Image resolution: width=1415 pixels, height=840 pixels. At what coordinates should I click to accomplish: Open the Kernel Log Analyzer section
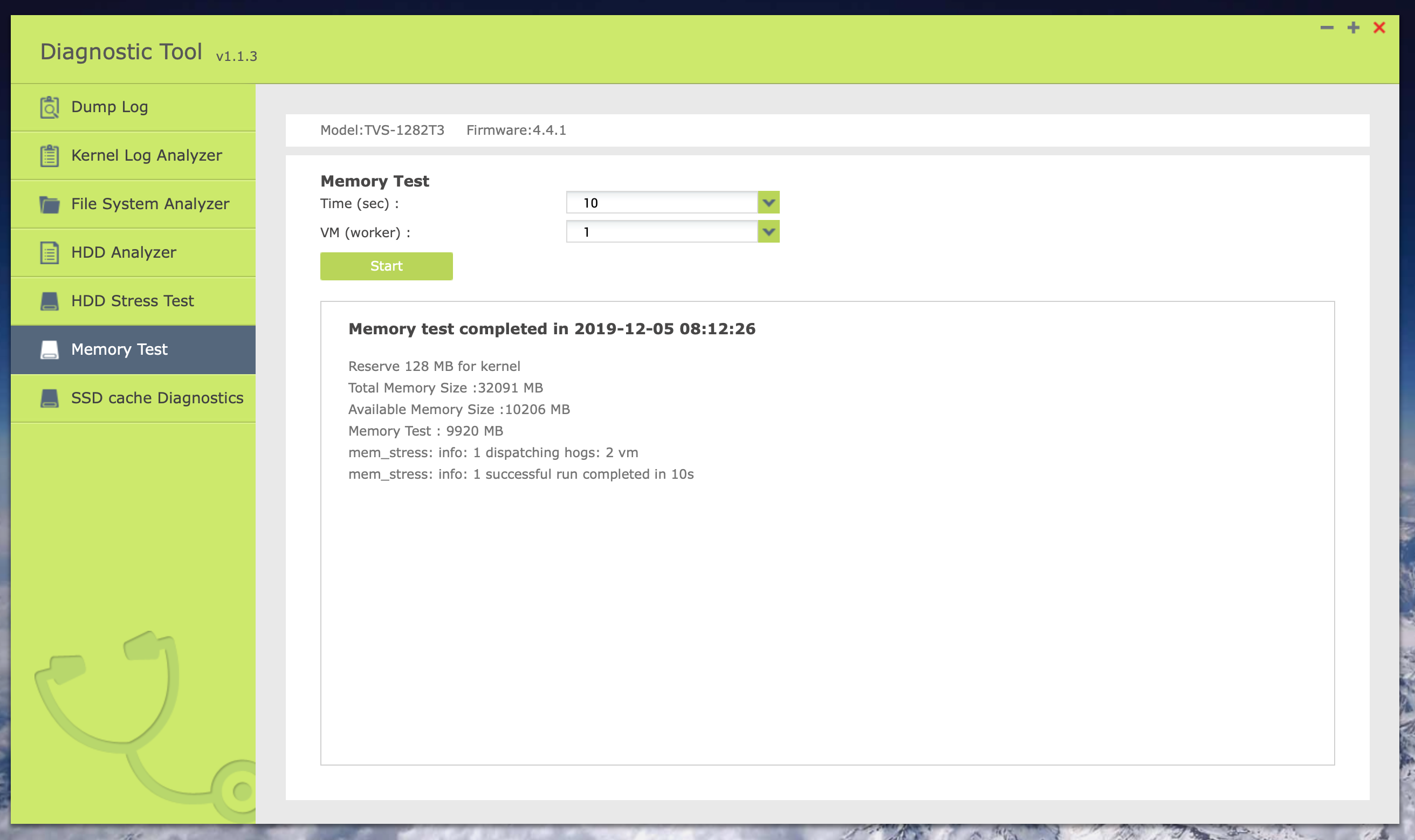pos(146,156)
